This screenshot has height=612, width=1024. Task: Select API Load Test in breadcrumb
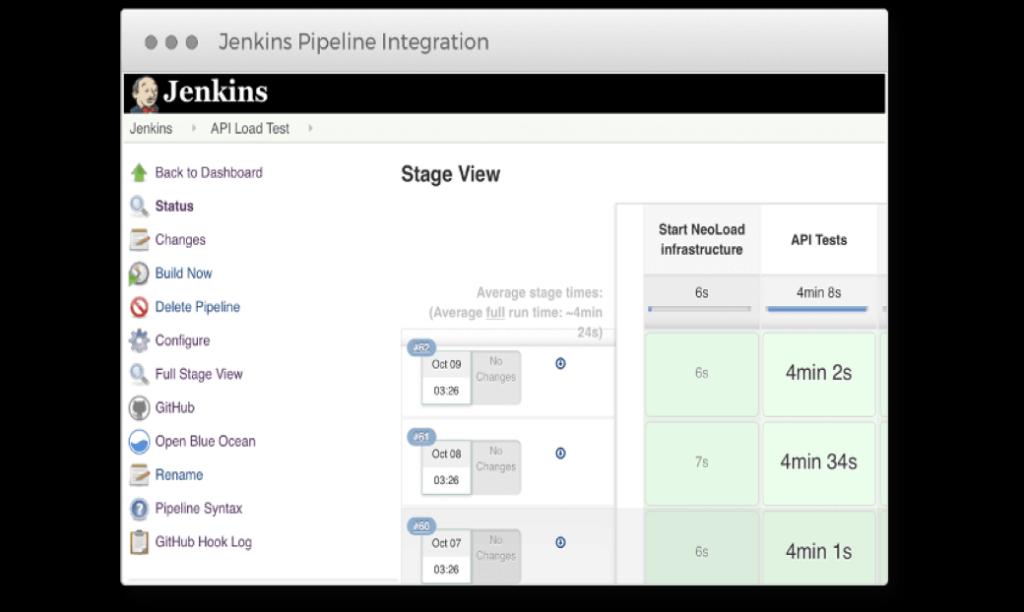tap(249, 129)
